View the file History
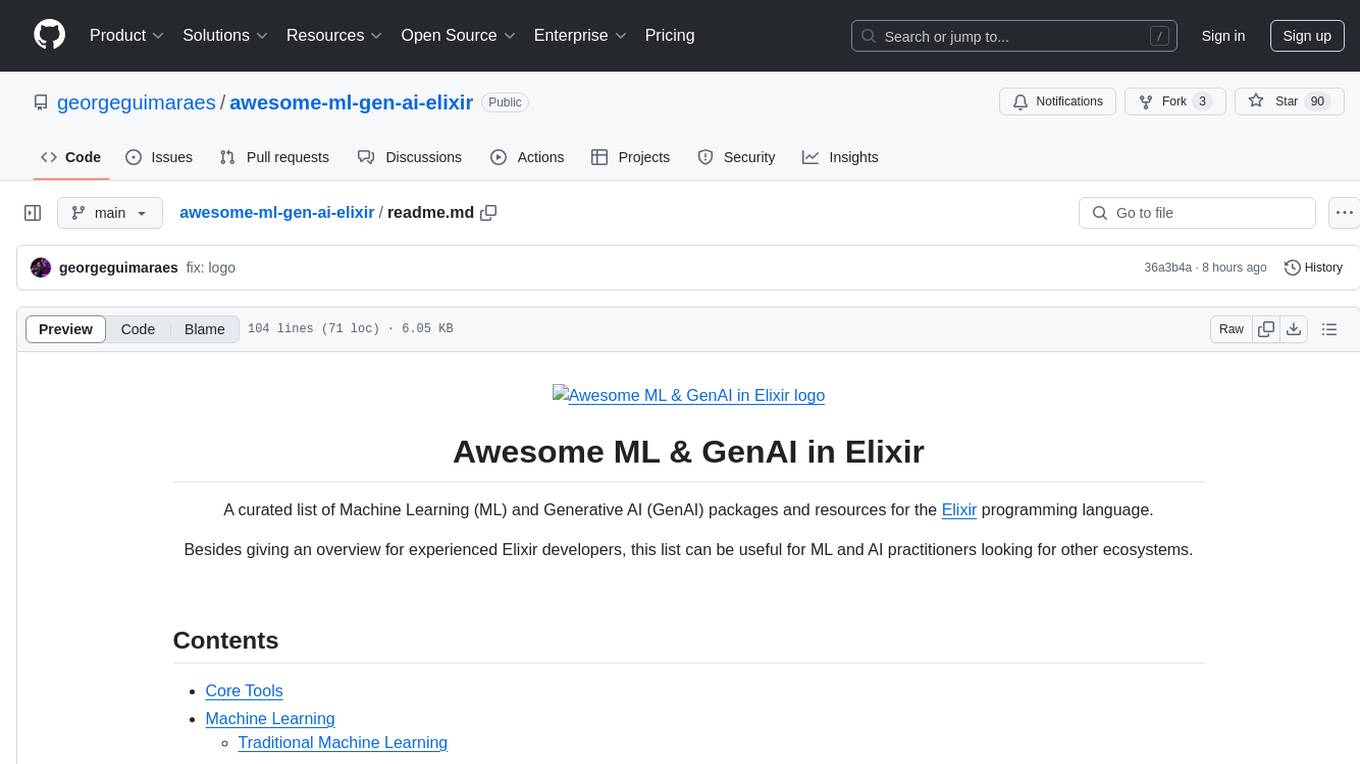1360x764 pixels. (1313, 268)
